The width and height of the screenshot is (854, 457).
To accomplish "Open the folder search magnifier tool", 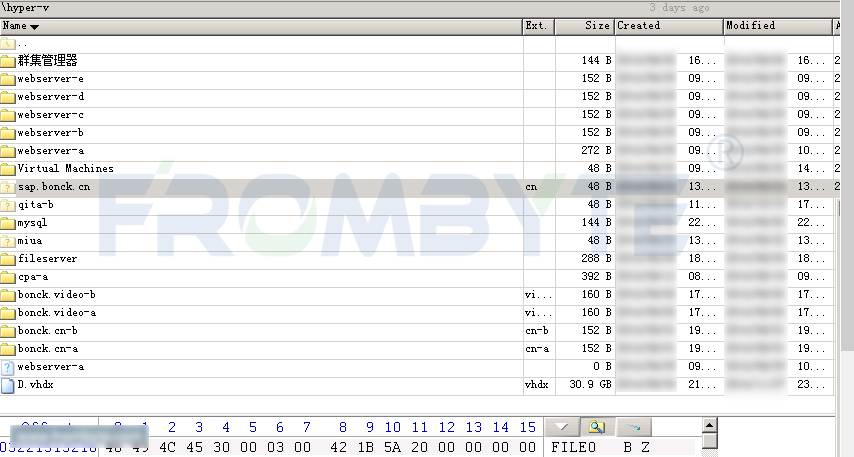I will pyautogui.click(x=596, y=427).
